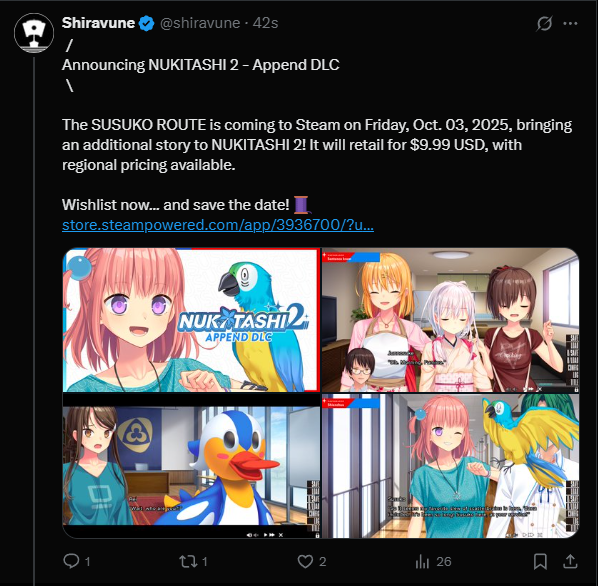Open the store.steampowered.com app link
Image resolution: width=598 pixels, height=586 pixels.
coord(218,225)
